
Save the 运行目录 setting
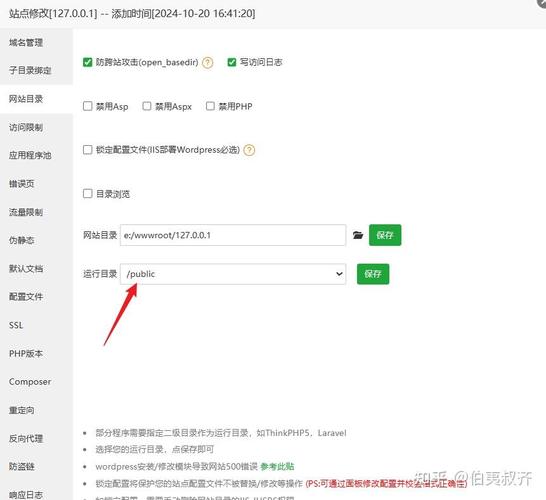tap(373, 274)
